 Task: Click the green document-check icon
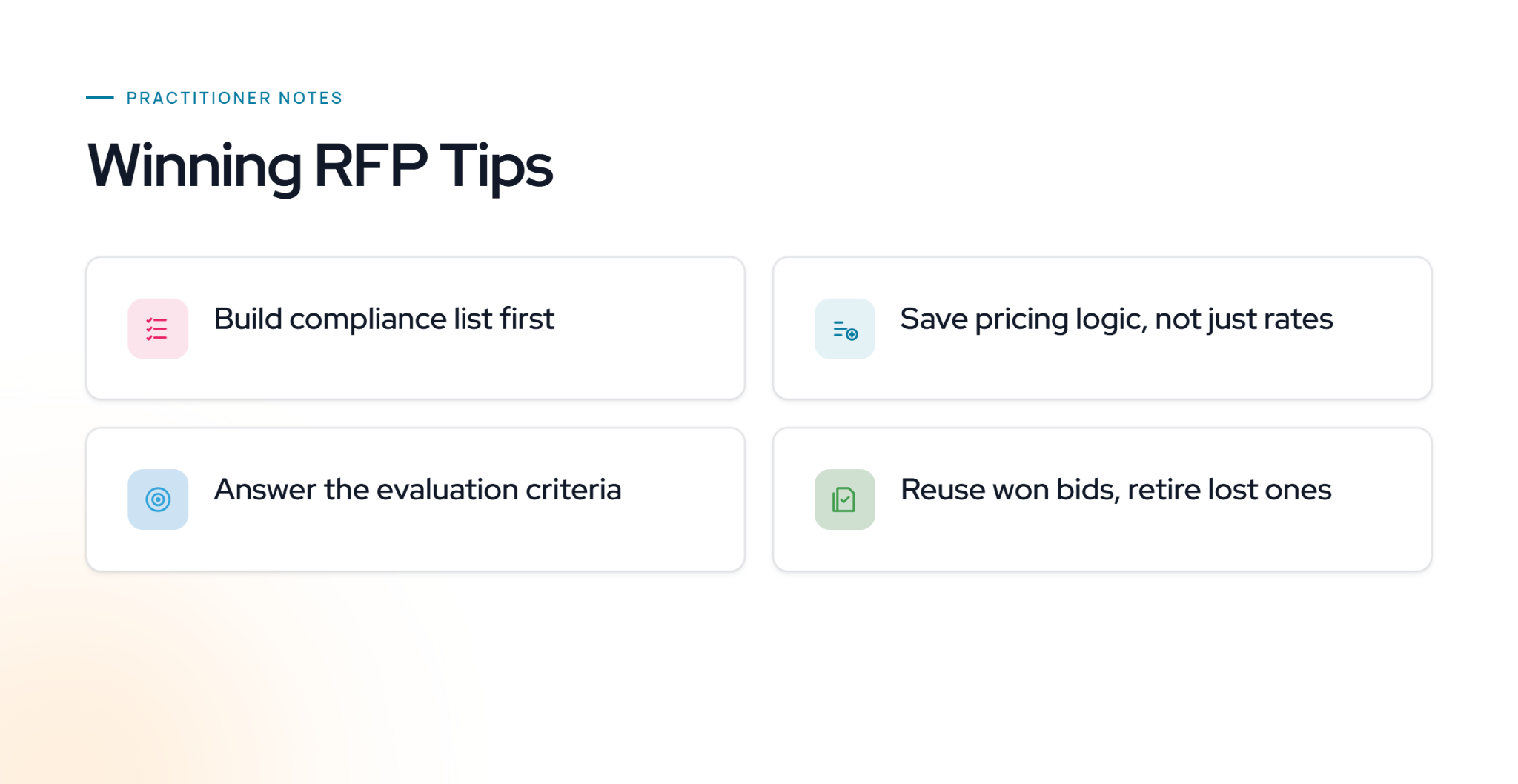pos(844,499)
